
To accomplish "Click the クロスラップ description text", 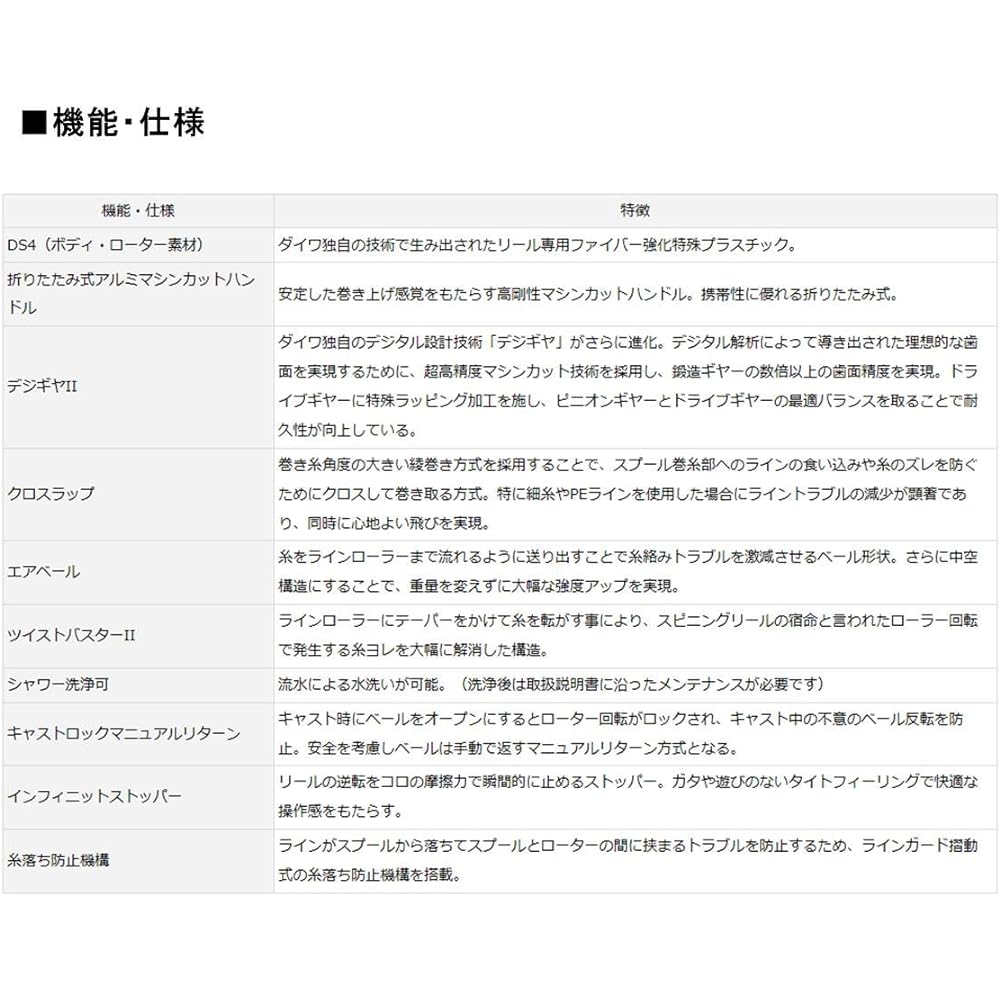I will [x=628, y=494].
